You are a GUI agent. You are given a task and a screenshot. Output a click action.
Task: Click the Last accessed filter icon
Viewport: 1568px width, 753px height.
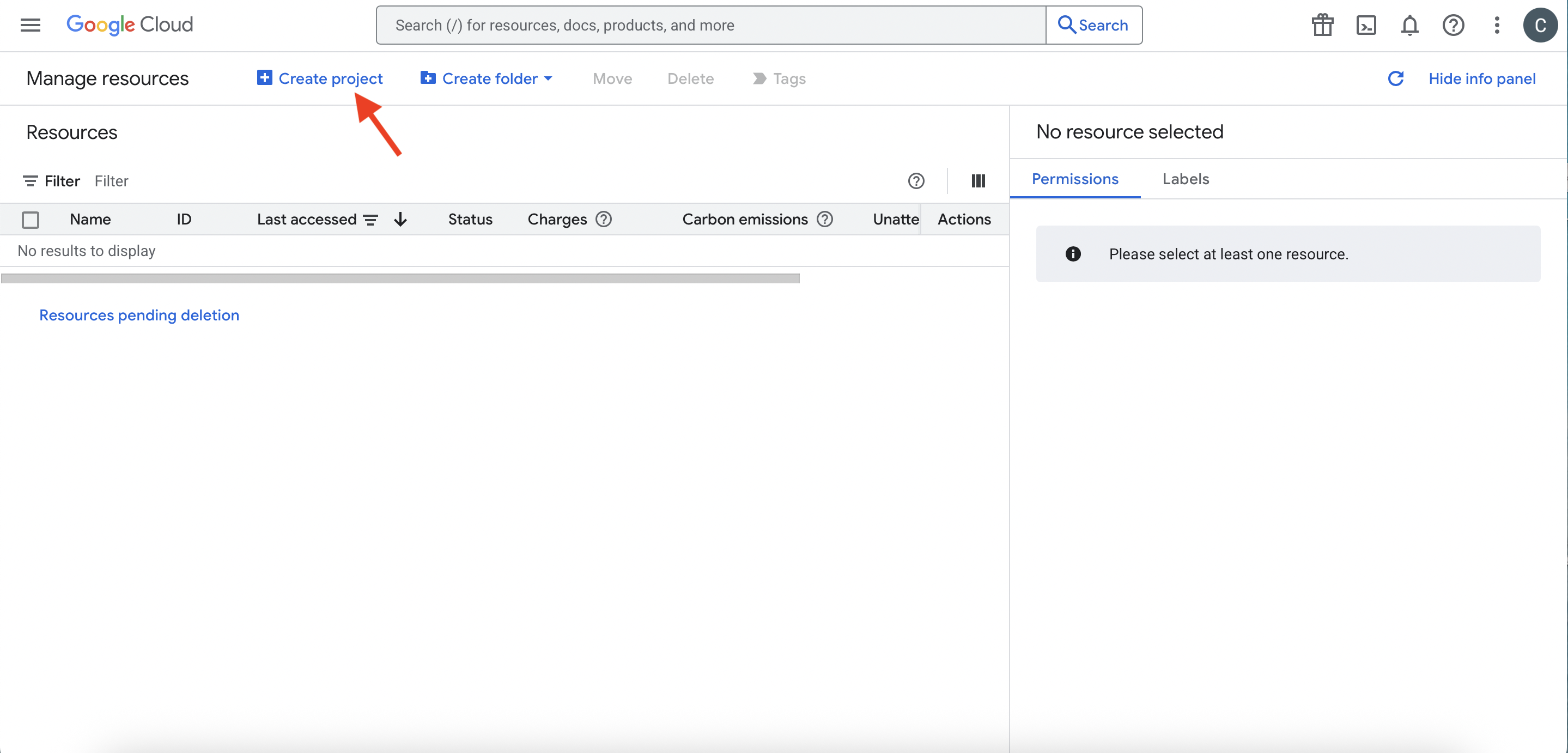click(370, 220)
